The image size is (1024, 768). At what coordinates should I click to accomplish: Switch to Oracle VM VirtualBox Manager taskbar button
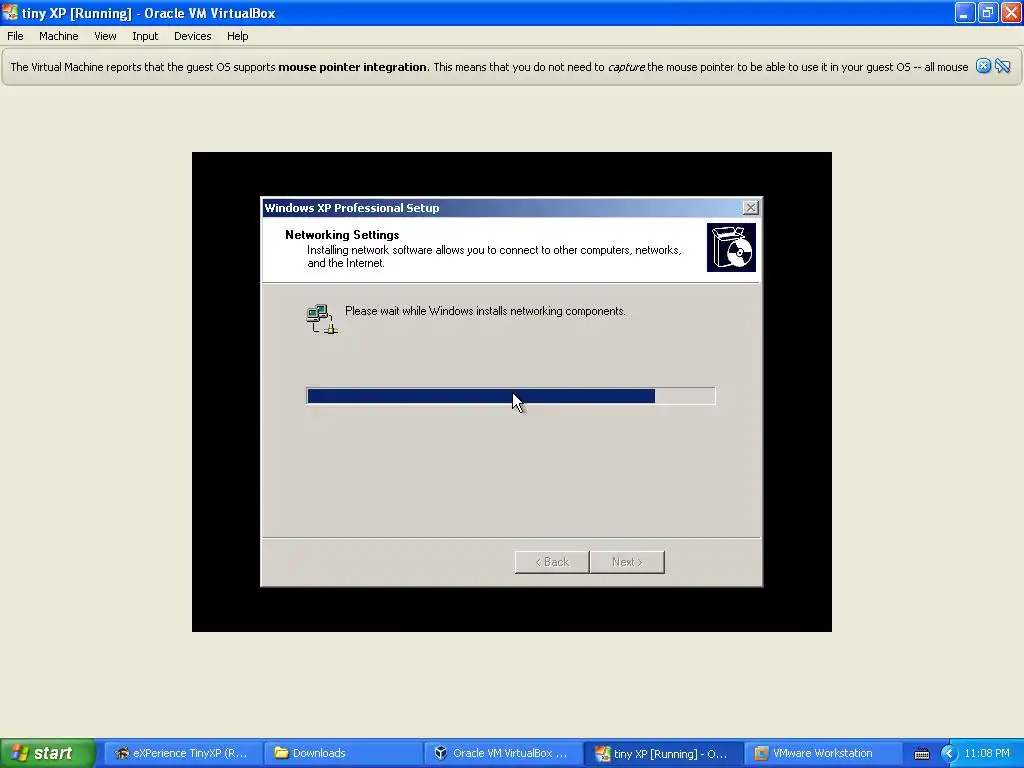(x=503, y=753)
